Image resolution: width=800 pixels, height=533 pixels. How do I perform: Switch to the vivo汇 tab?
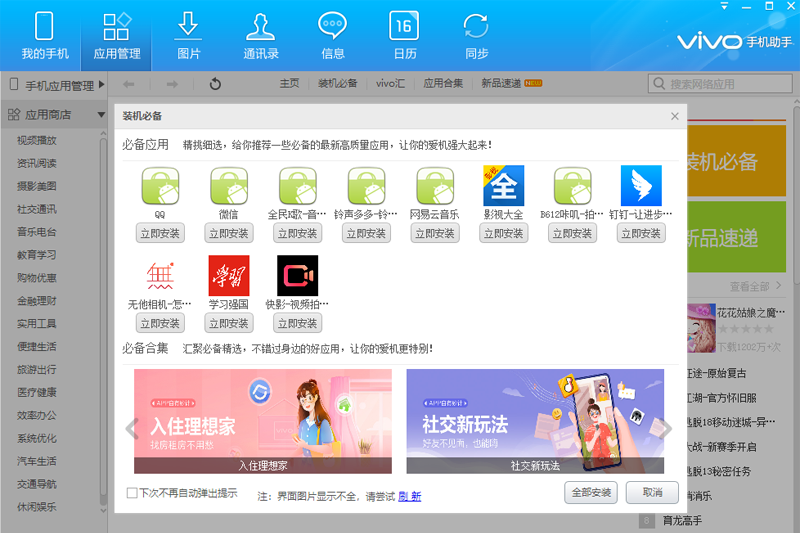pos(390,83)
